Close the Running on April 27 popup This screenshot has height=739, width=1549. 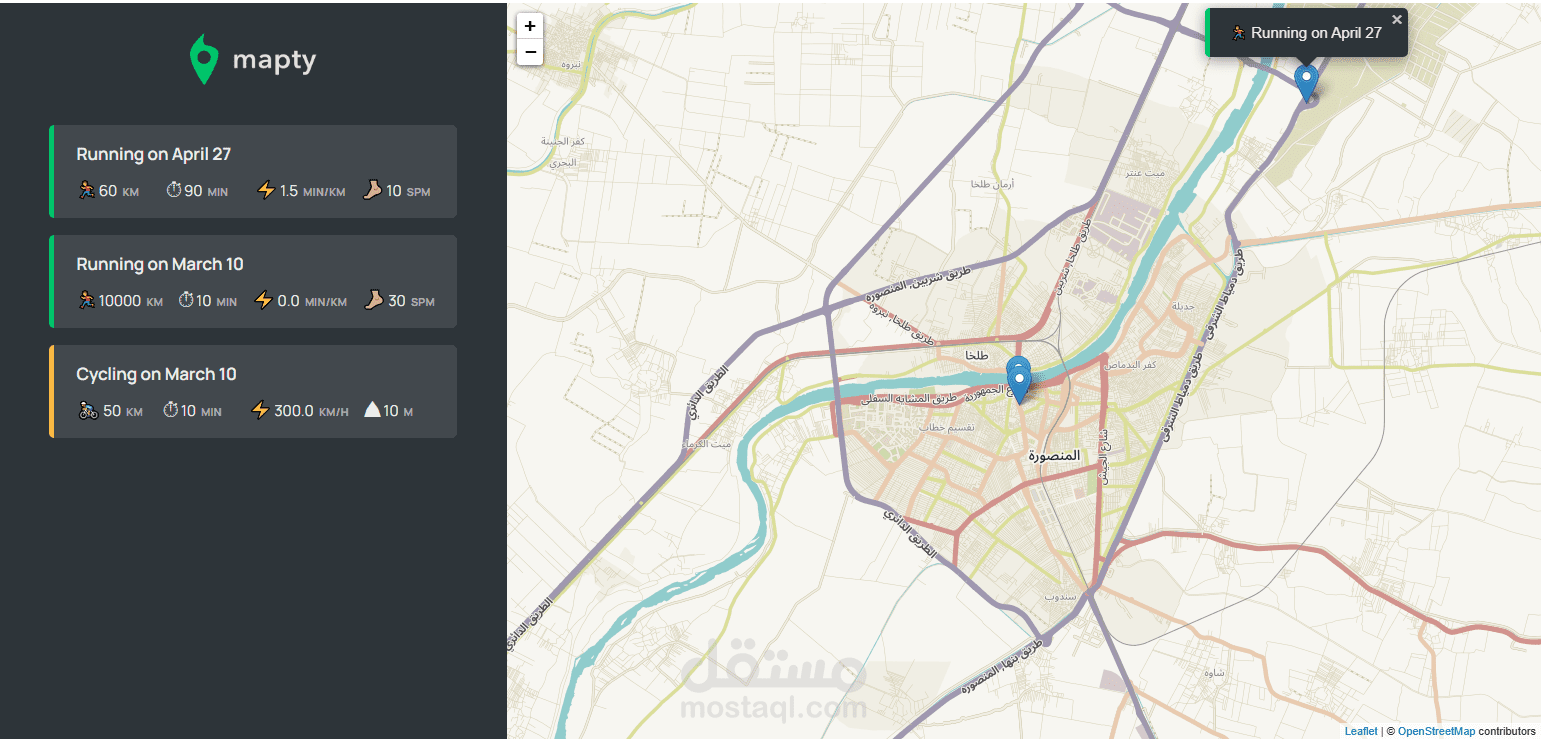tap(1397, 19)
